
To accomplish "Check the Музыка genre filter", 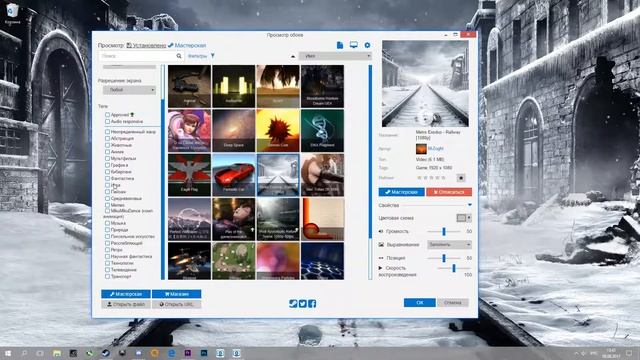I will pyautogui.click(x=107, y=223).
